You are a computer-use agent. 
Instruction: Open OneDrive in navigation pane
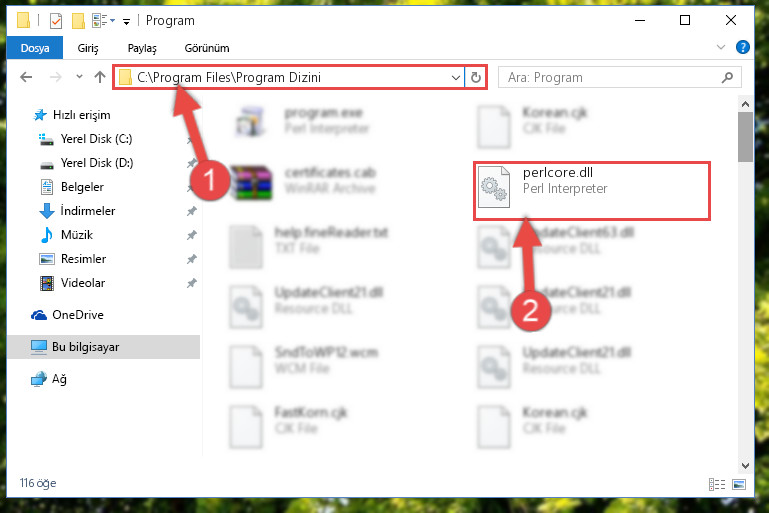77,315
